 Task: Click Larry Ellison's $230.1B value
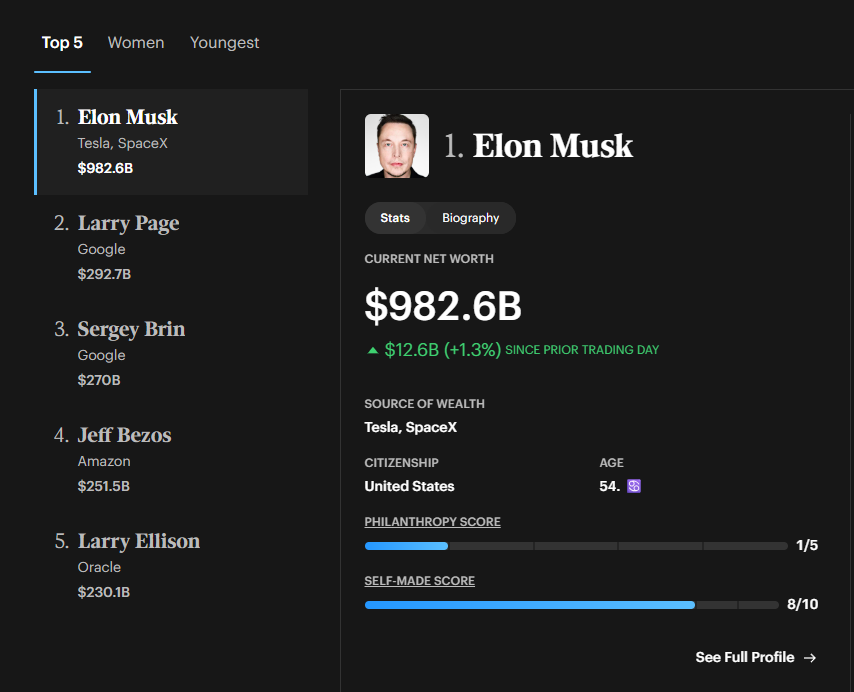pos(103,592)
